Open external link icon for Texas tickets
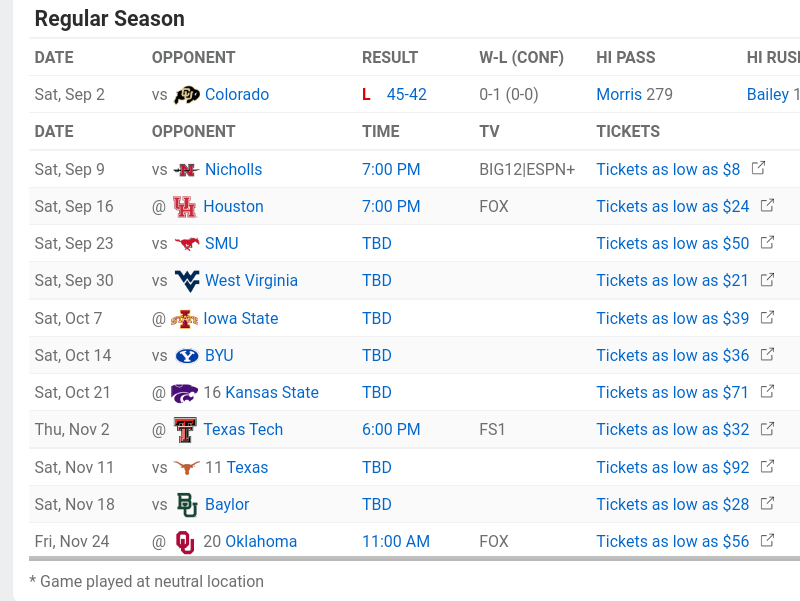The height and width of the screenshot is (601, 800). point(768,467)
